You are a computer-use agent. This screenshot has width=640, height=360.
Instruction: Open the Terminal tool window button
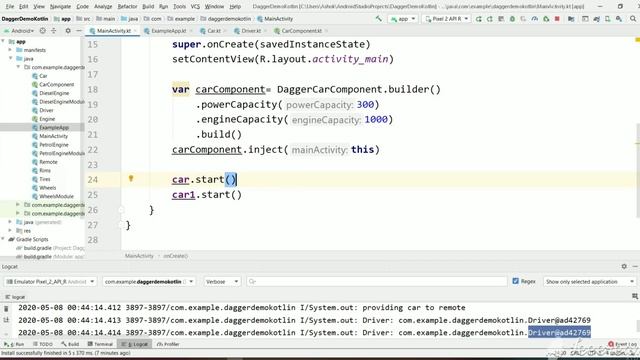point(100,344)
